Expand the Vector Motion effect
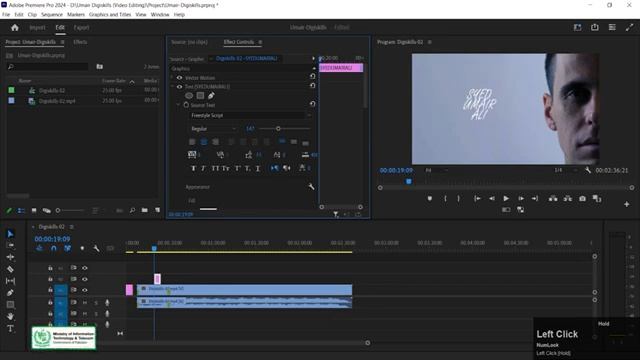640x360 pixels. pos(172,78)
